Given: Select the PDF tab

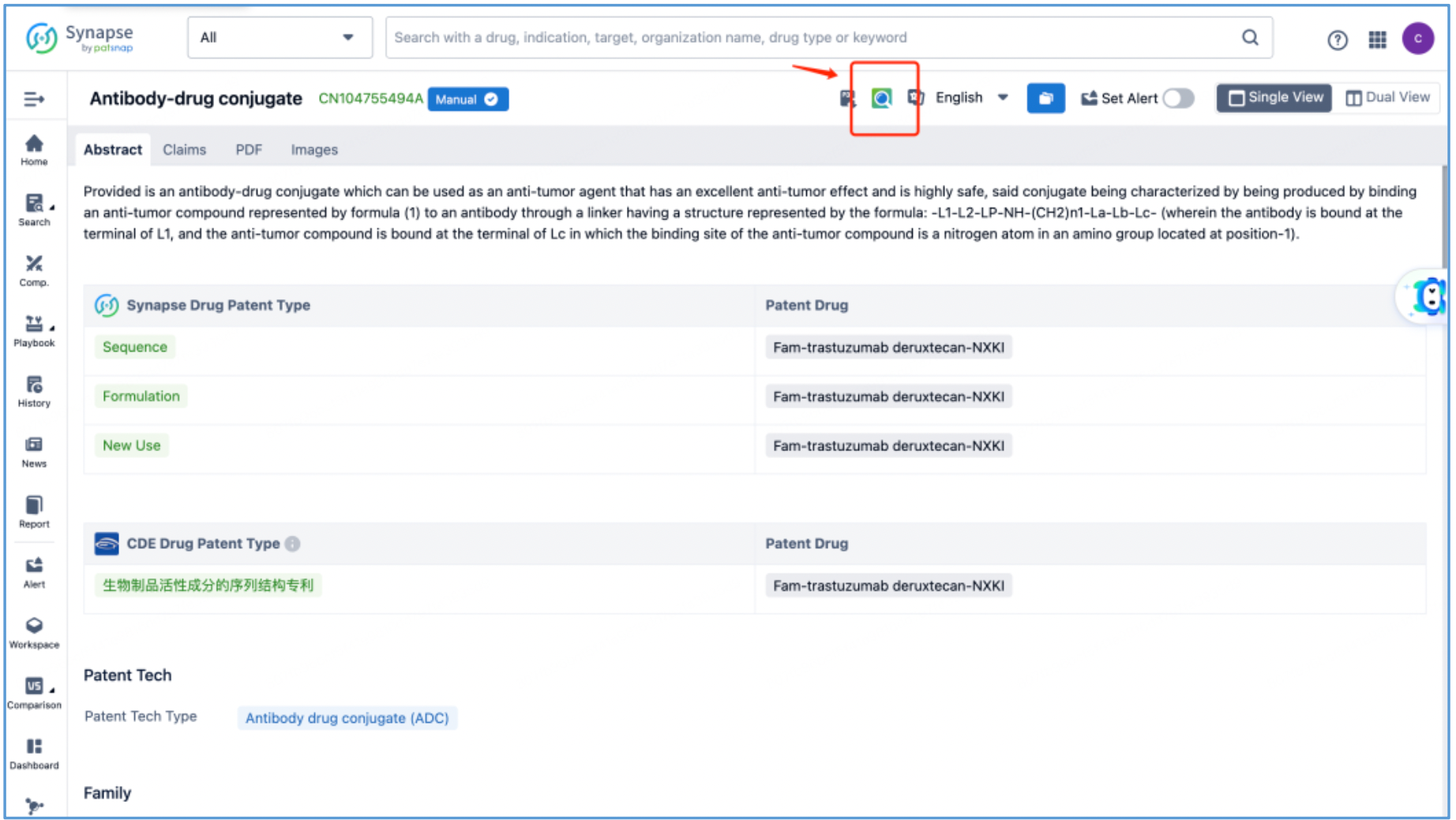Looking at the screenshot, I should [248, 149].
